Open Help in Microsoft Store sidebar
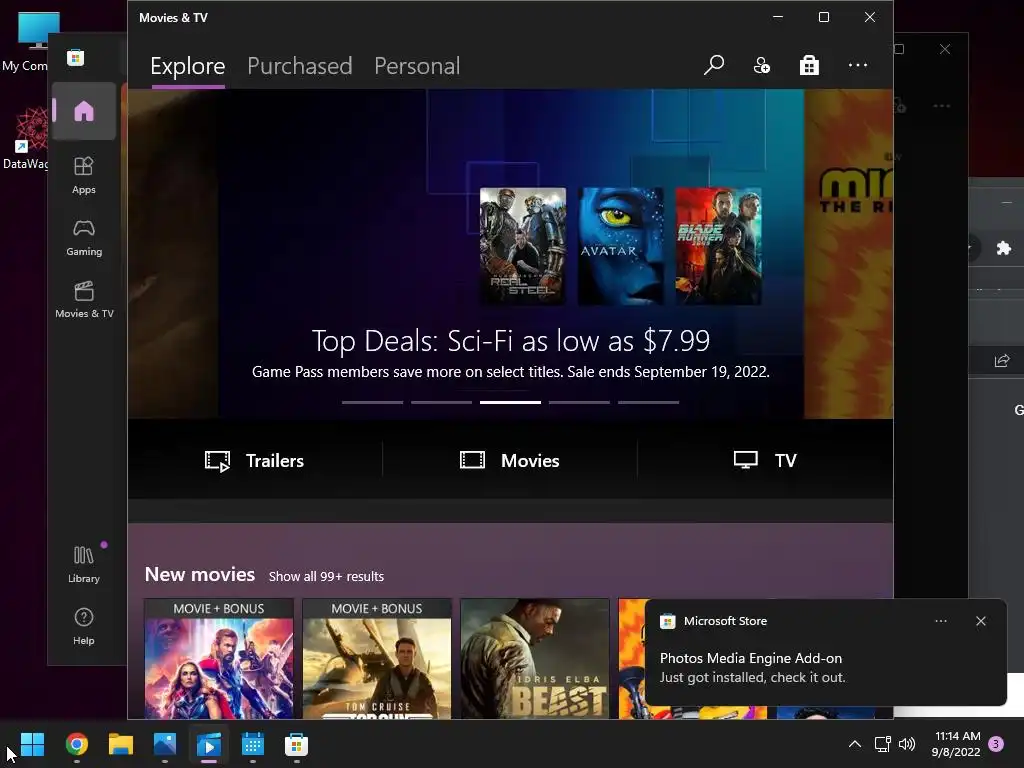1024x768 pixels. click(84, 626)
